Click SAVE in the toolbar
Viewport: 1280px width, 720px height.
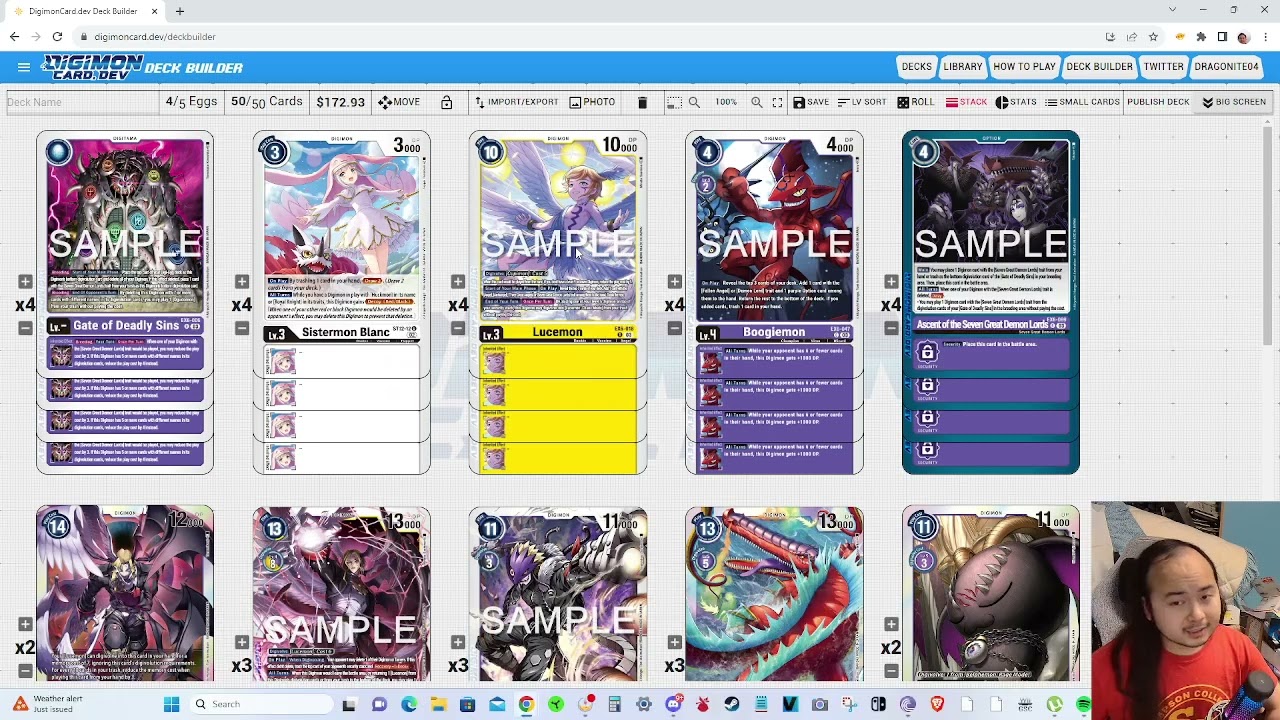coord(810,102)
